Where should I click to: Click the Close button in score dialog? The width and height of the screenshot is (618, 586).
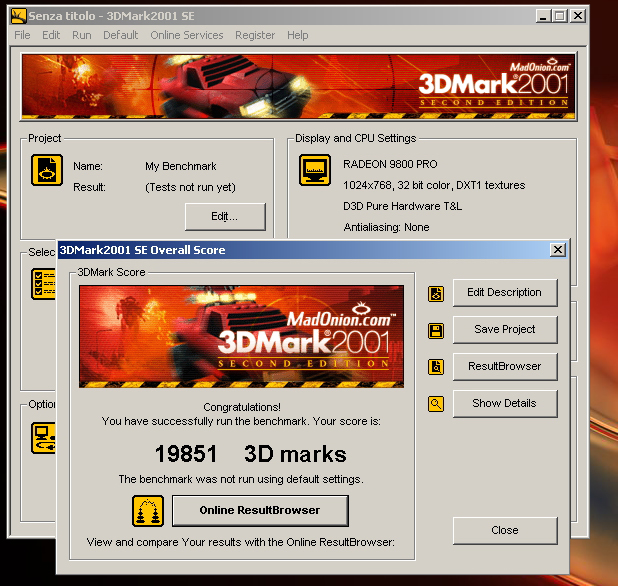[505, 530]
